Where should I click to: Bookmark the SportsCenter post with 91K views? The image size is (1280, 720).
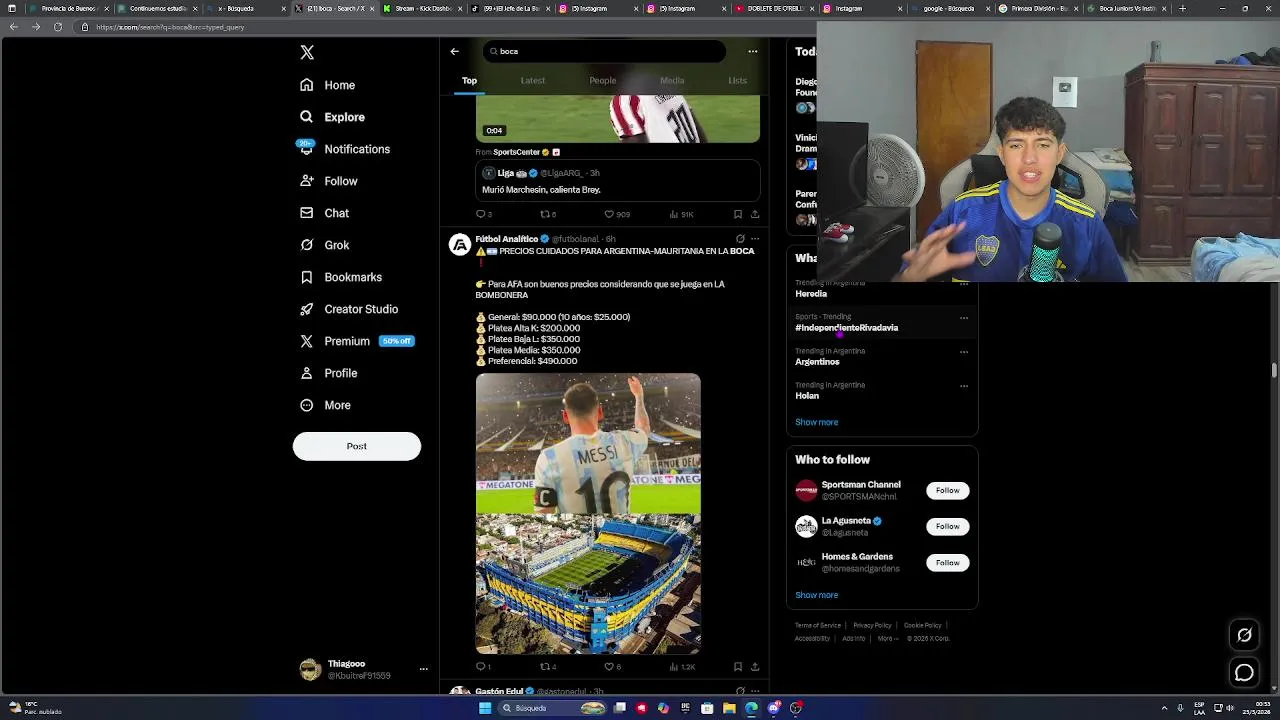738,214
